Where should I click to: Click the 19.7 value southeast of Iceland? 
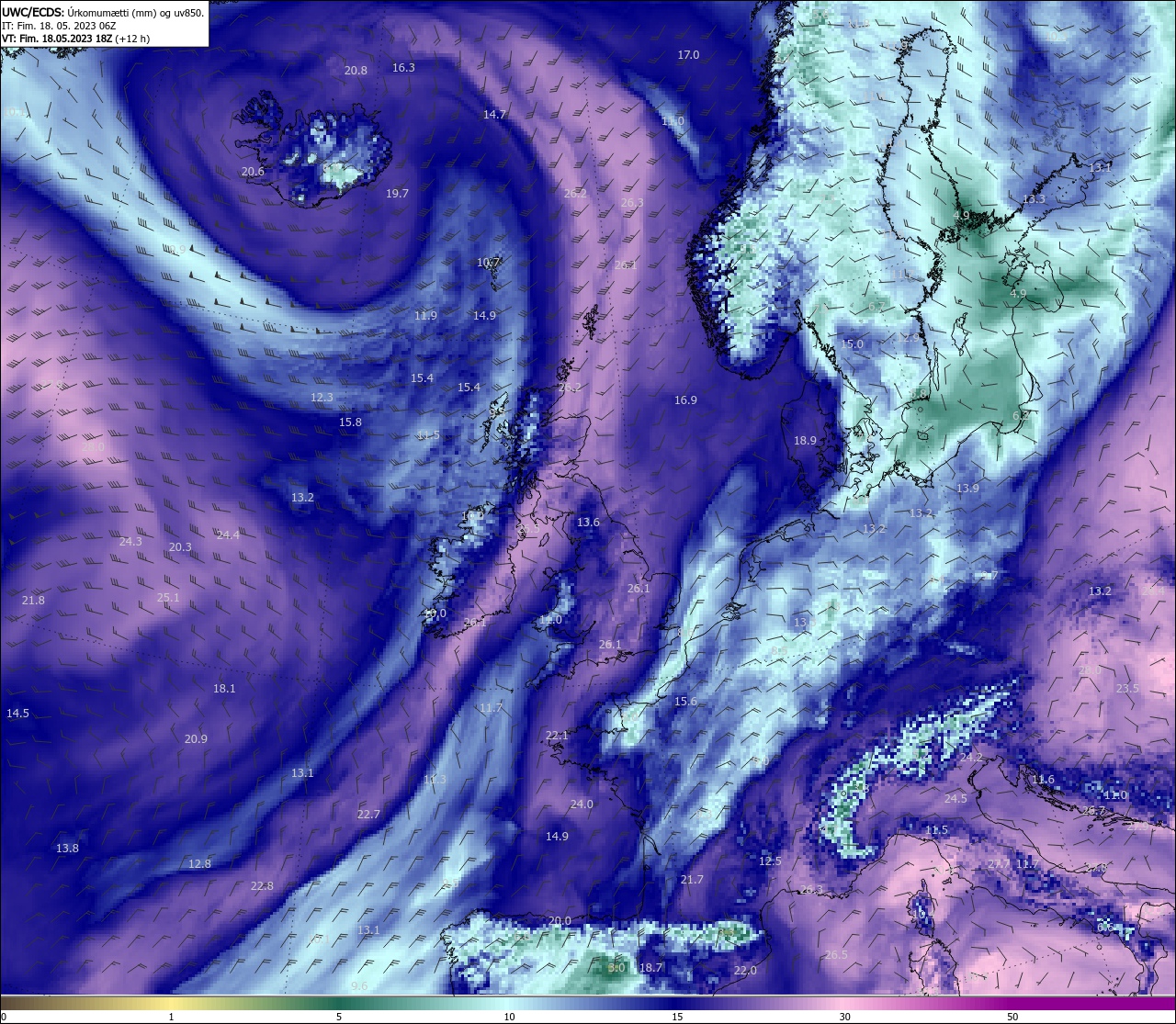click(397, 194)
